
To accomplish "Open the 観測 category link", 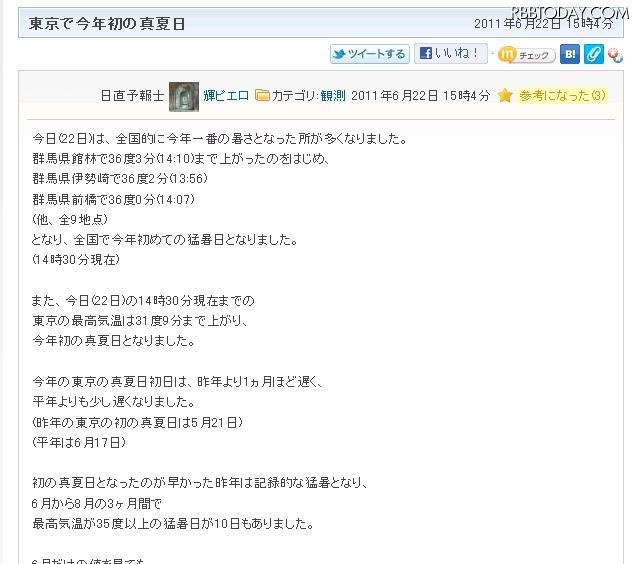I will [333, 96].
